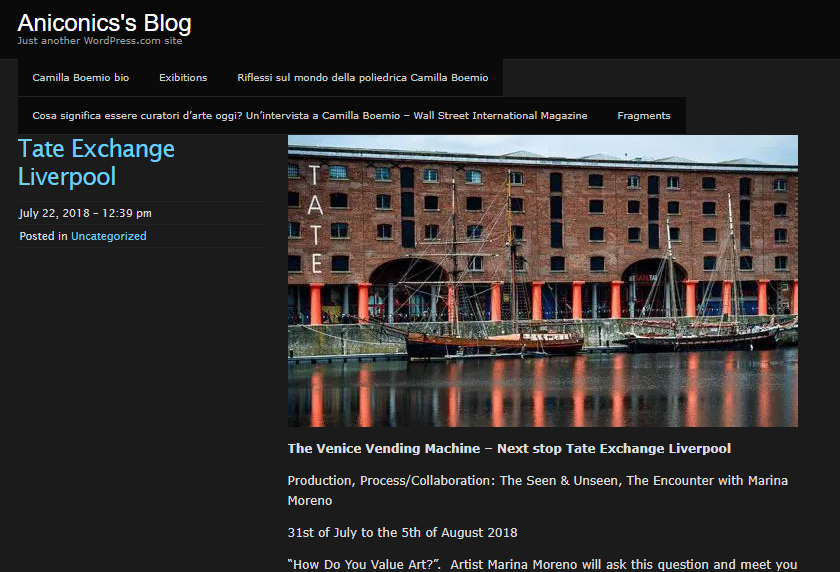Click the 'How Do You Value Art?' paragraph

(x=542, y=565)
